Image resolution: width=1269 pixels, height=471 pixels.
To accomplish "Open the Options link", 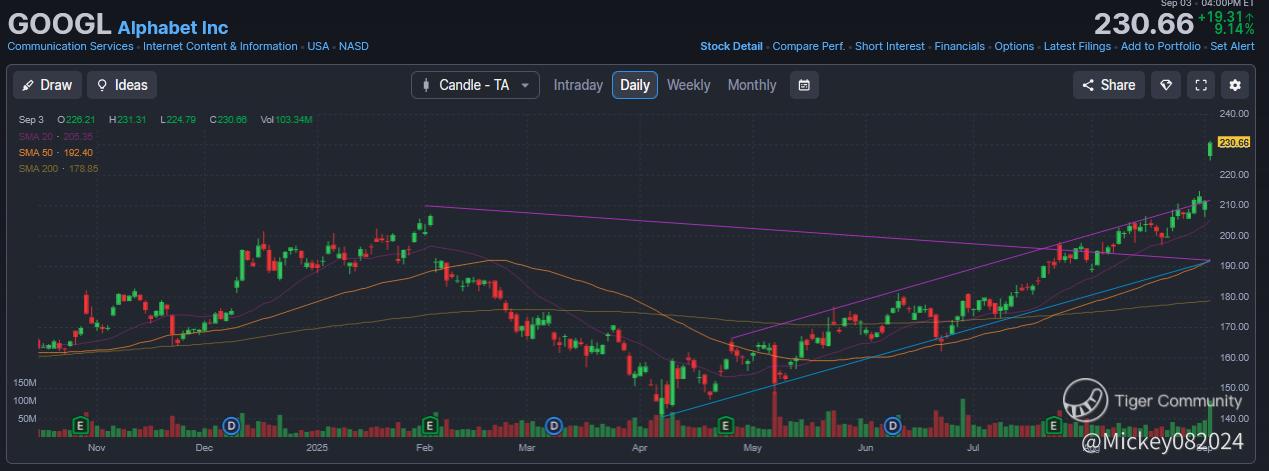I will (x=1014, y=46).
